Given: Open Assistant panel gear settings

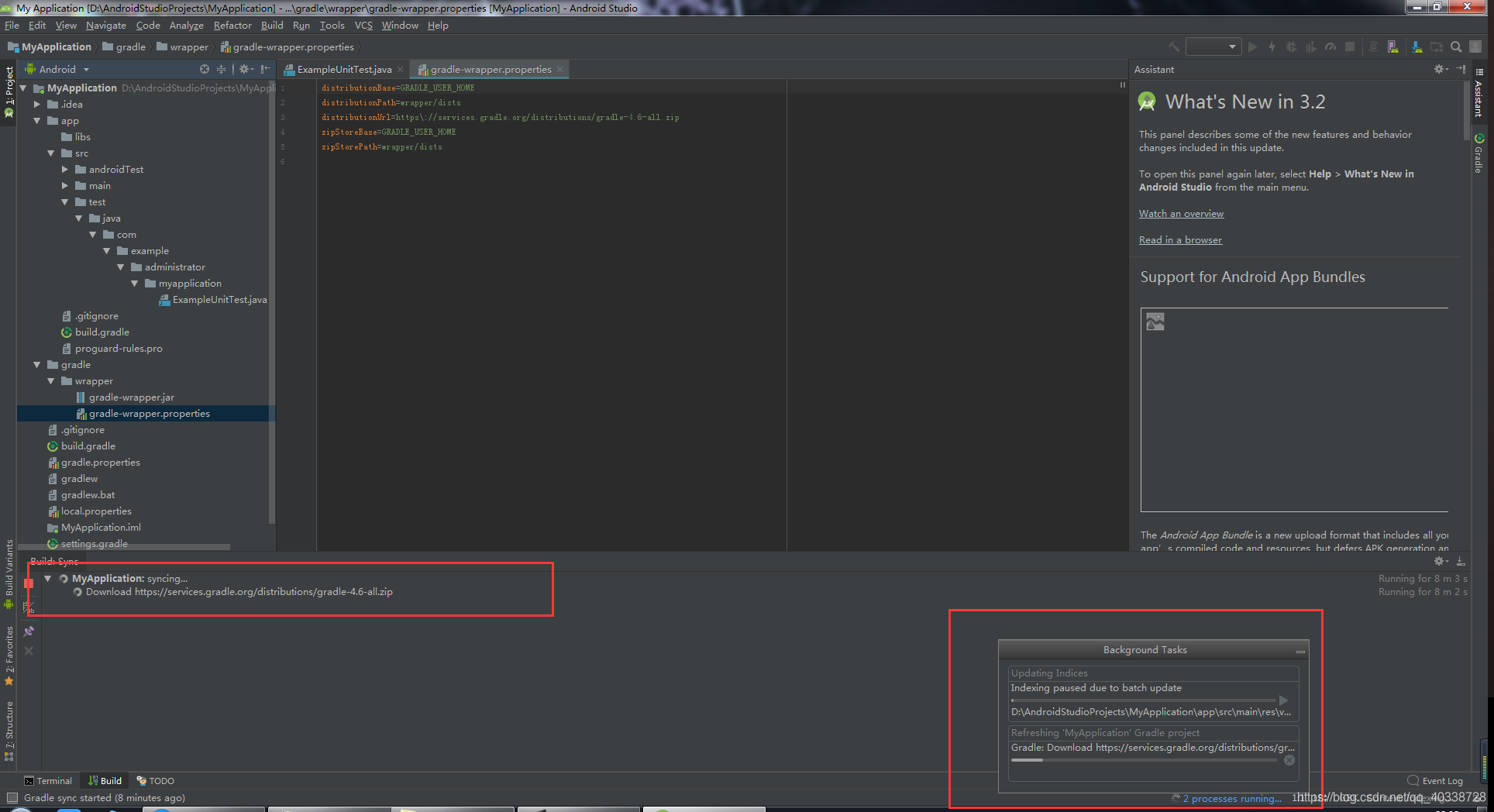Looking at the screenshot, I should (1441, 69).
